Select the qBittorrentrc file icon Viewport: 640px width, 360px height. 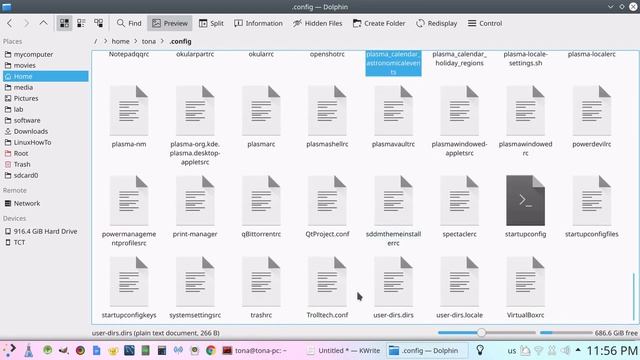click(261, 200)
